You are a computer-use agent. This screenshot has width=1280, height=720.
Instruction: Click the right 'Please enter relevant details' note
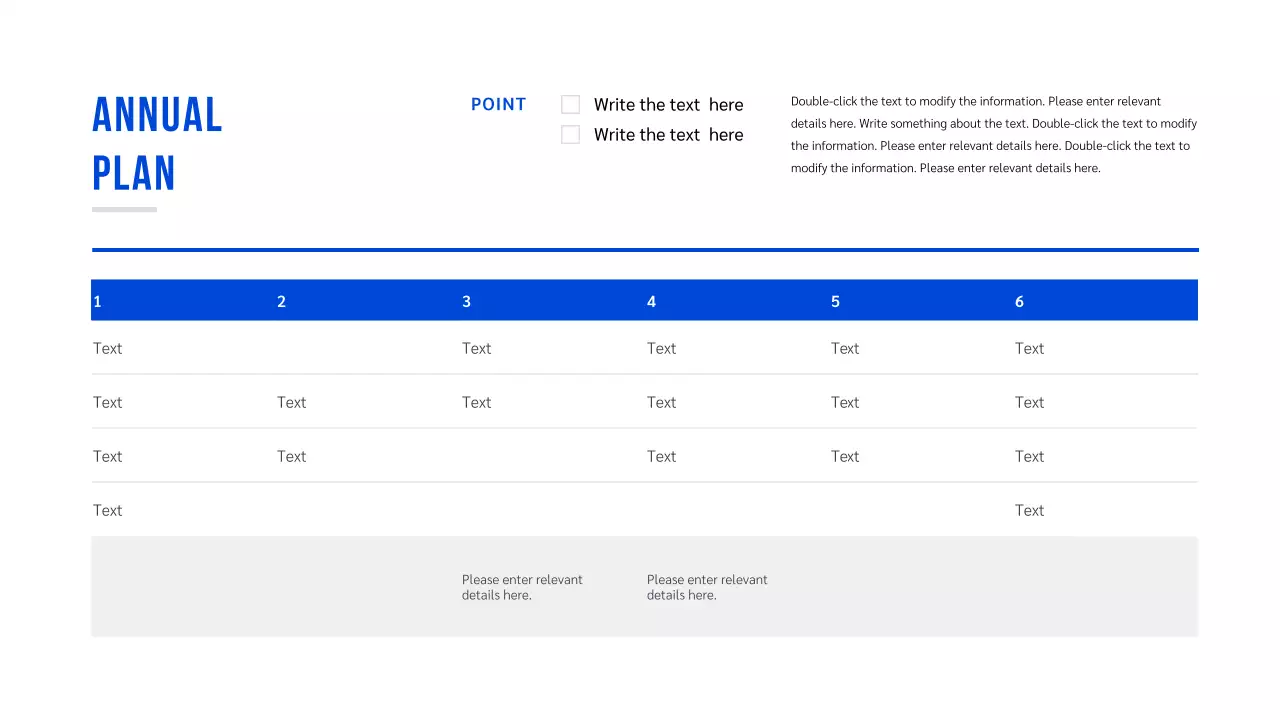click(707, 587)
